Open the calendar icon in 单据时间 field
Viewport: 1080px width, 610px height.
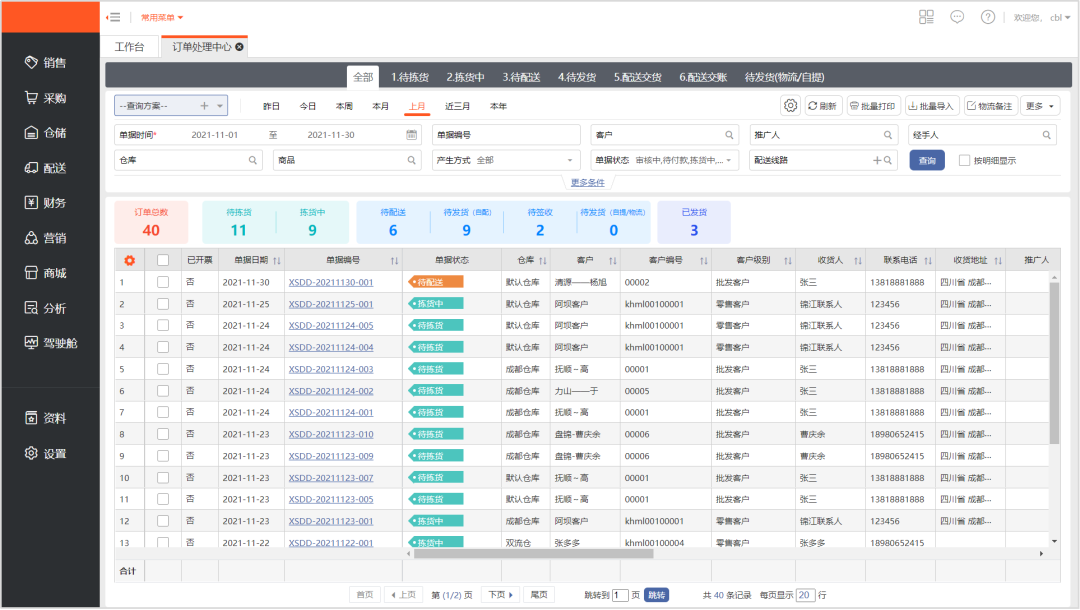[x=411, y=135]
